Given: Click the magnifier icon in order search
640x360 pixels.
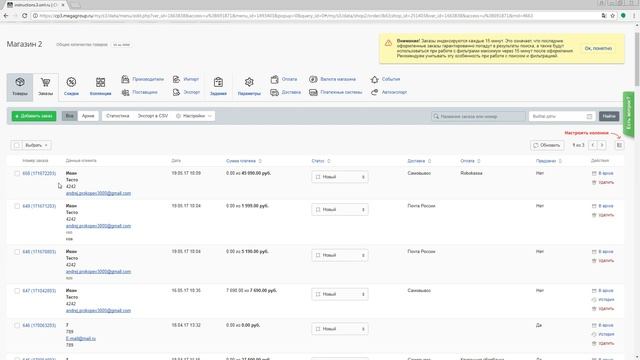Looking at the screenshot, I should point(436,116).
